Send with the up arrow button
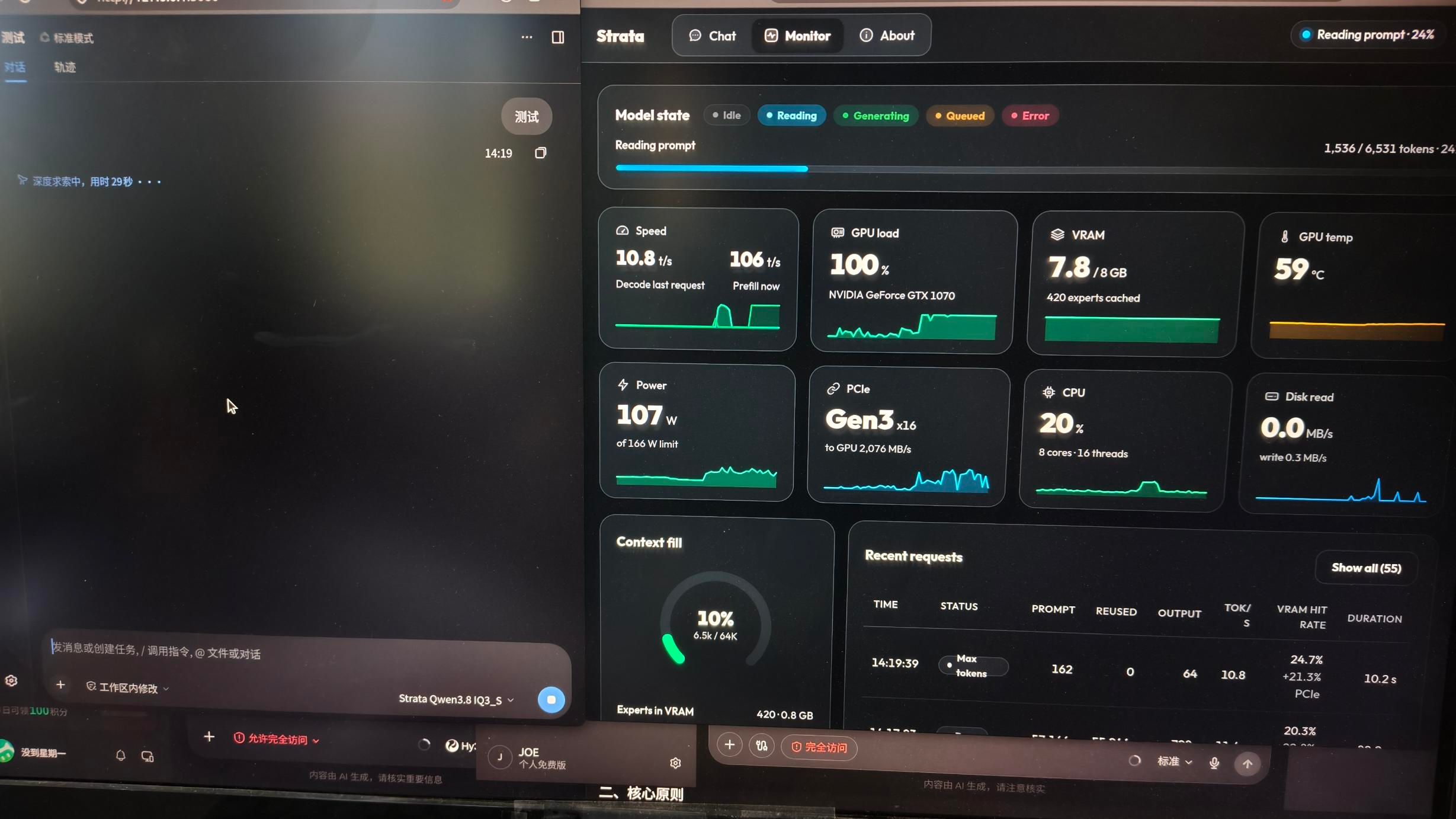 (1247, 764)
